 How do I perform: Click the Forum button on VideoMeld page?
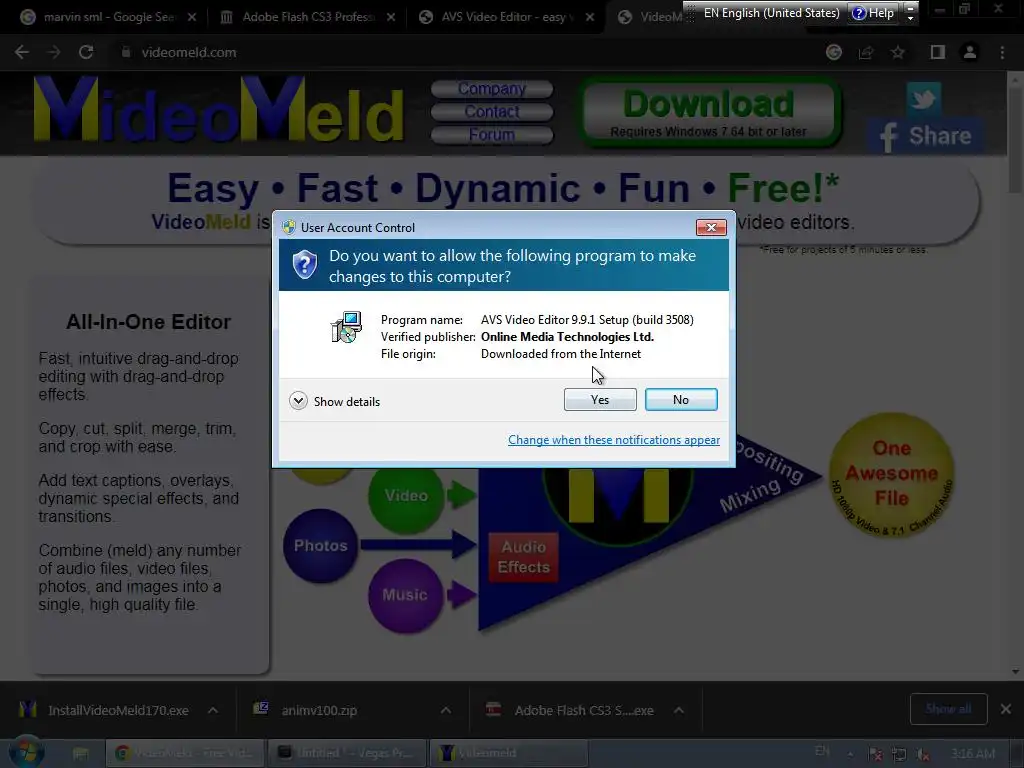[492, 135]
